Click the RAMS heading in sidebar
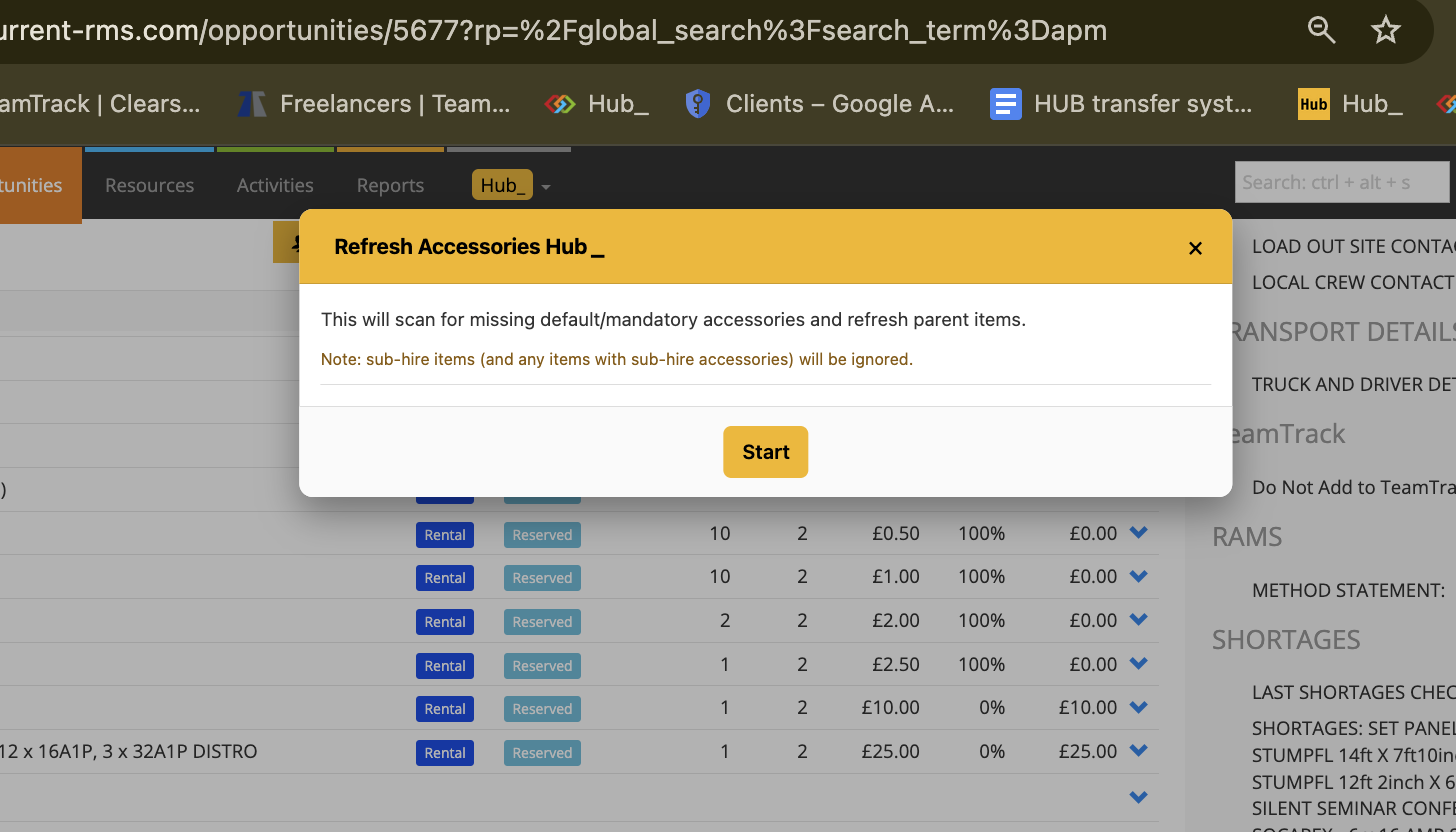1456x832 pixels. point(1247,537)
